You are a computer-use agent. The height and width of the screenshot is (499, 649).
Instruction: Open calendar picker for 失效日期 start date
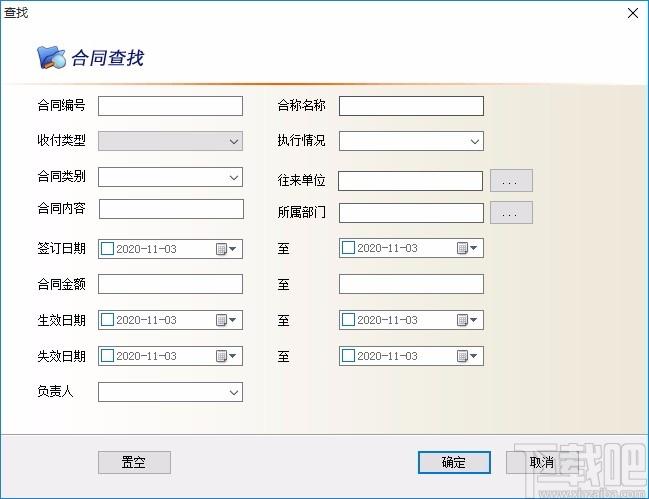(x=226, y=356)
